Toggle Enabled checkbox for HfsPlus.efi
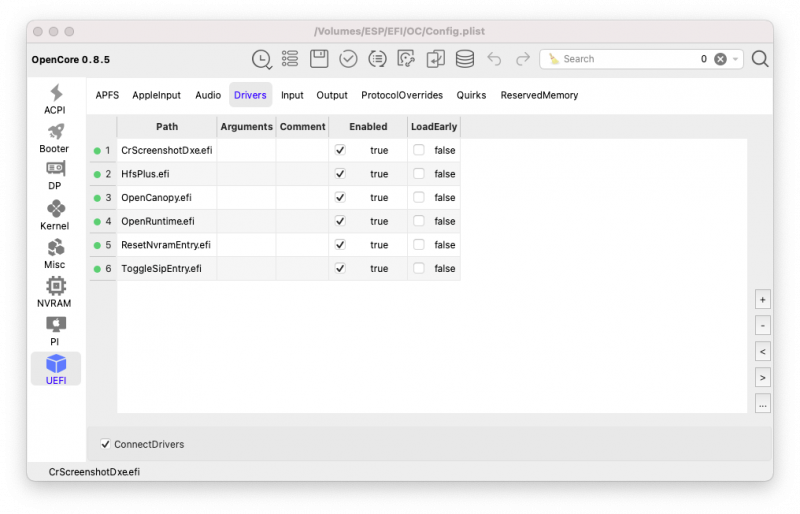The height and width of the screenshot is (514, 800). [340, 174]
